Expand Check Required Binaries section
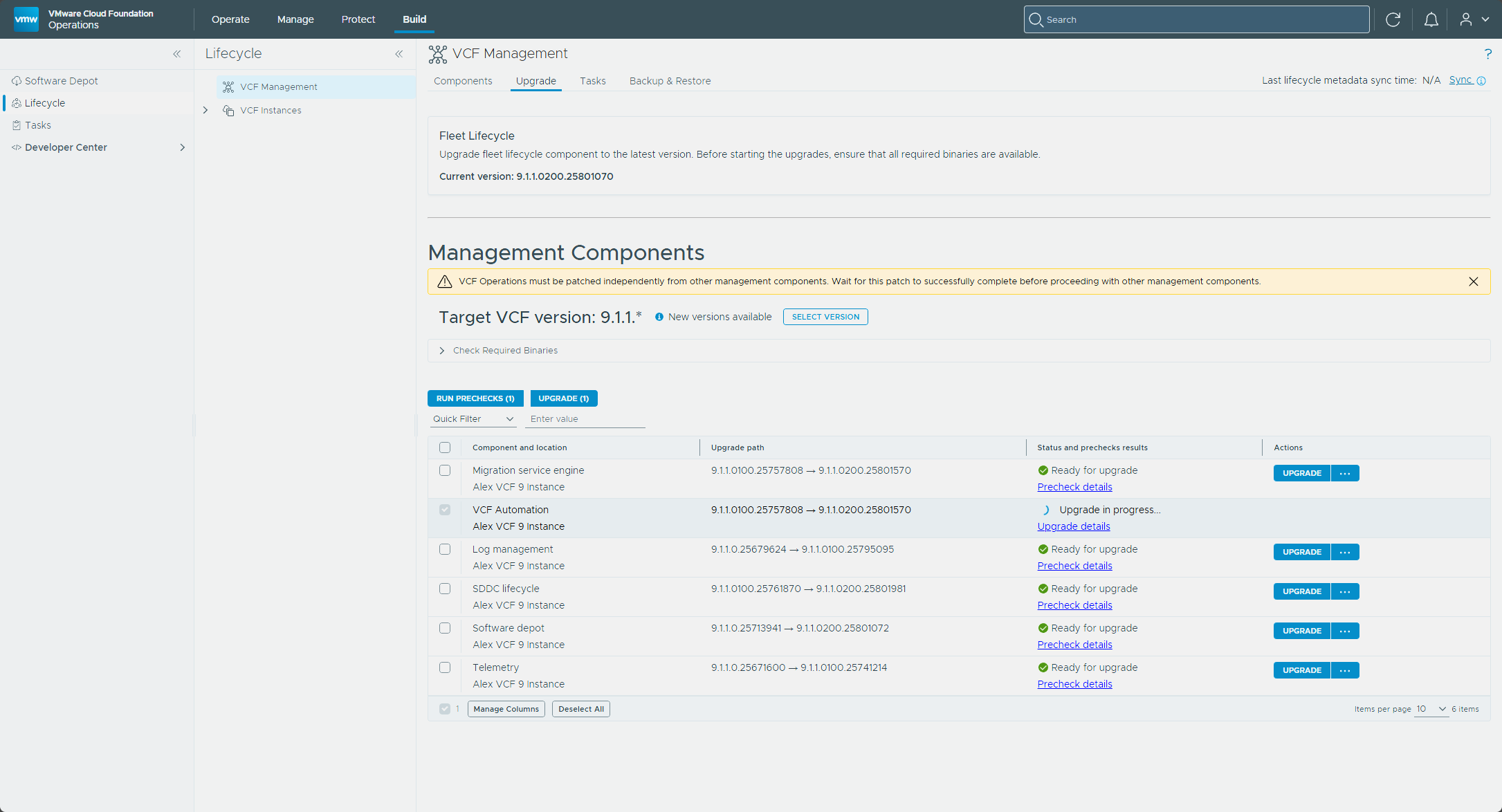This screenshot has height=812, width=1502. click(442, 351)
